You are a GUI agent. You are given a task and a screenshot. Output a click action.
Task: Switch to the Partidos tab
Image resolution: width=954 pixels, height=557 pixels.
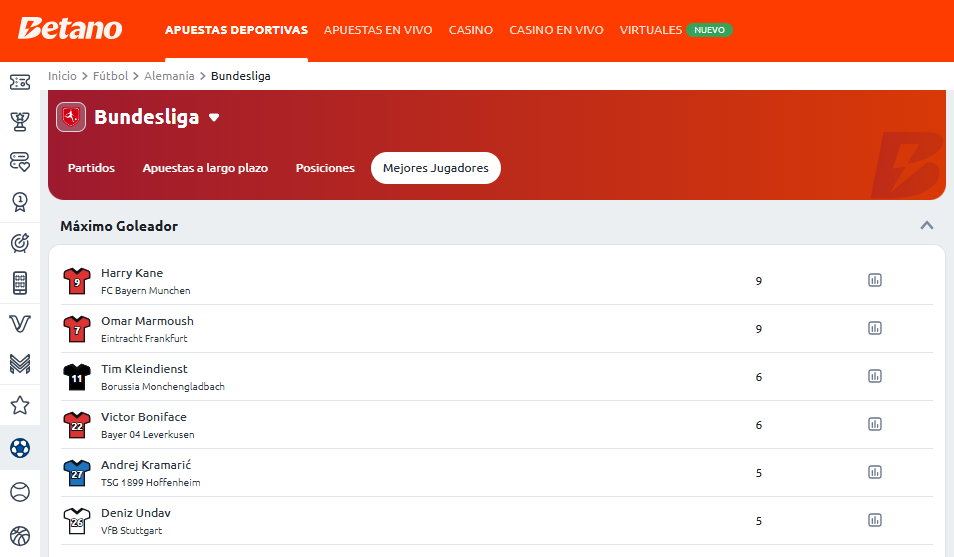(91, 168)
